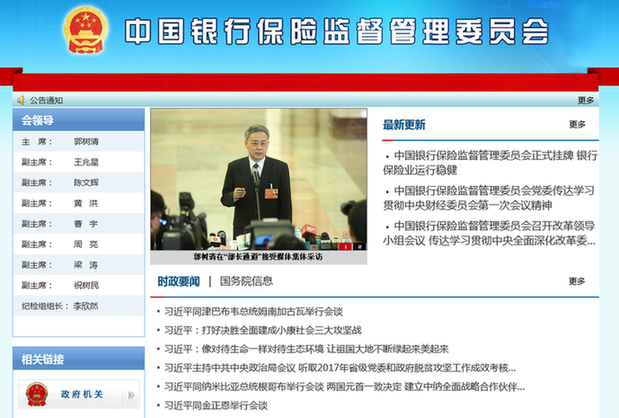Image resolution: width=619 pixels, height=418 pixels.
Task: Select slide 2 indicator on news photo
Action: pos(360,247)
